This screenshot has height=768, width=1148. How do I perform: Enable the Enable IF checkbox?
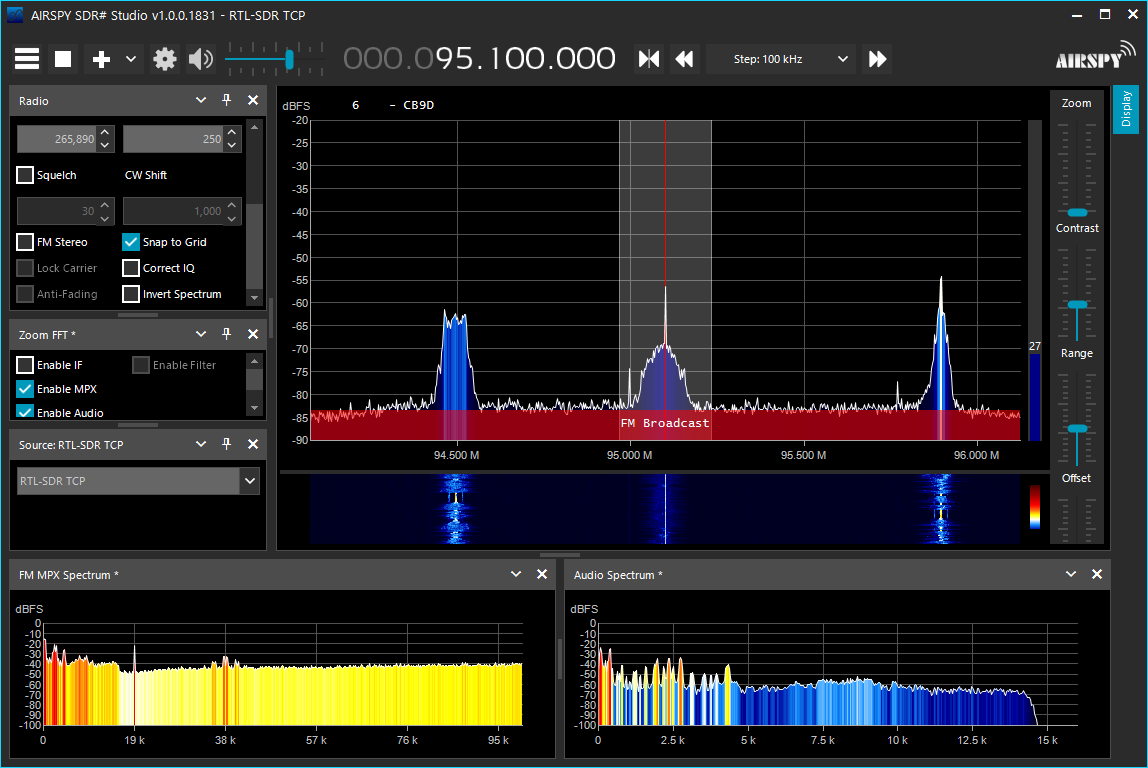coord(25,365)
